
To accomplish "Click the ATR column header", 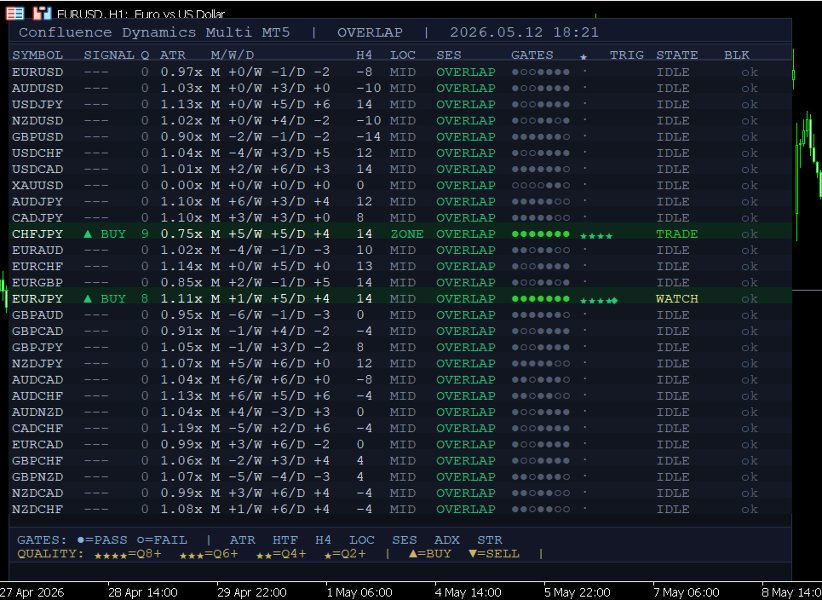I will (172, 55).
